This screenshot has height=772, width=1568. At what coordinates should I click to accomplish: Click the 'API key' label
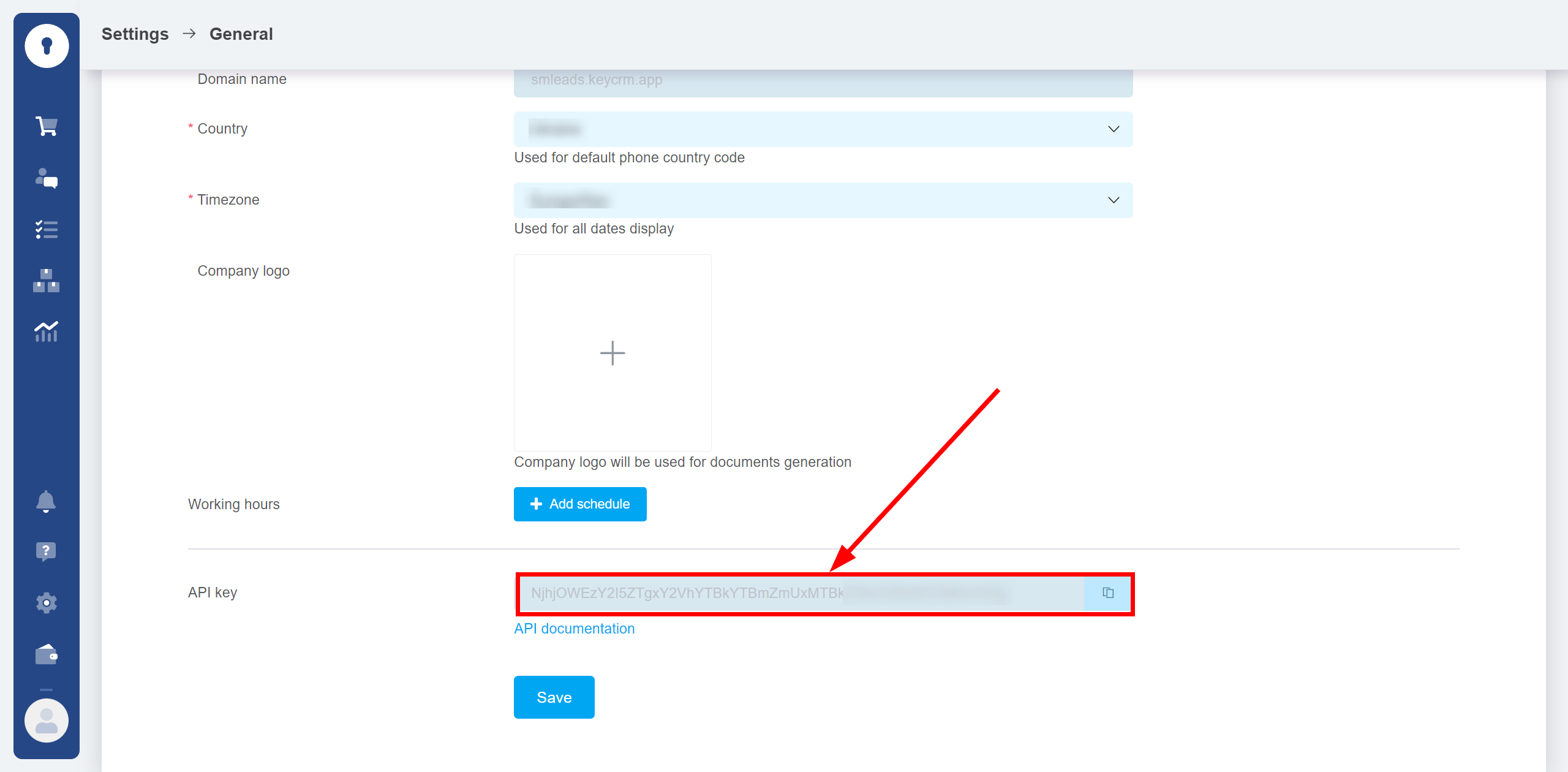[213, 593]
